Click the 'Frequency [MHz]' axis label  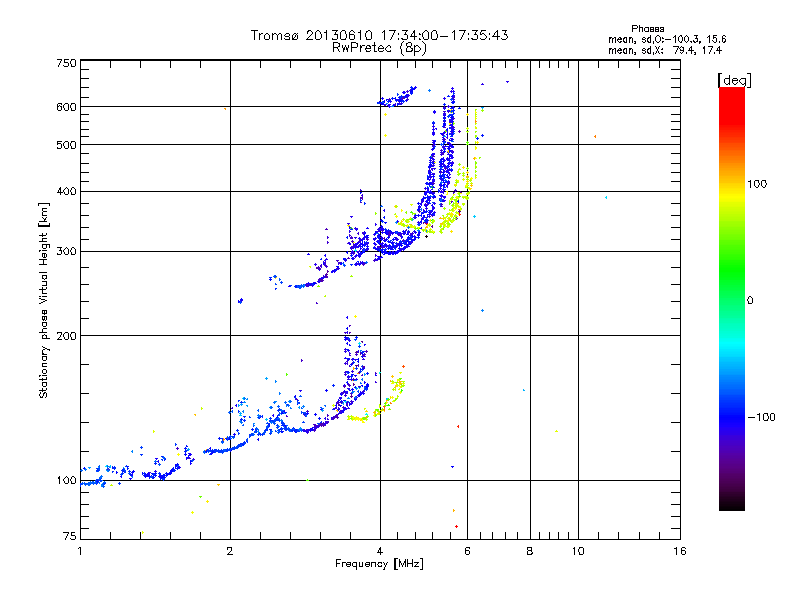379,564
